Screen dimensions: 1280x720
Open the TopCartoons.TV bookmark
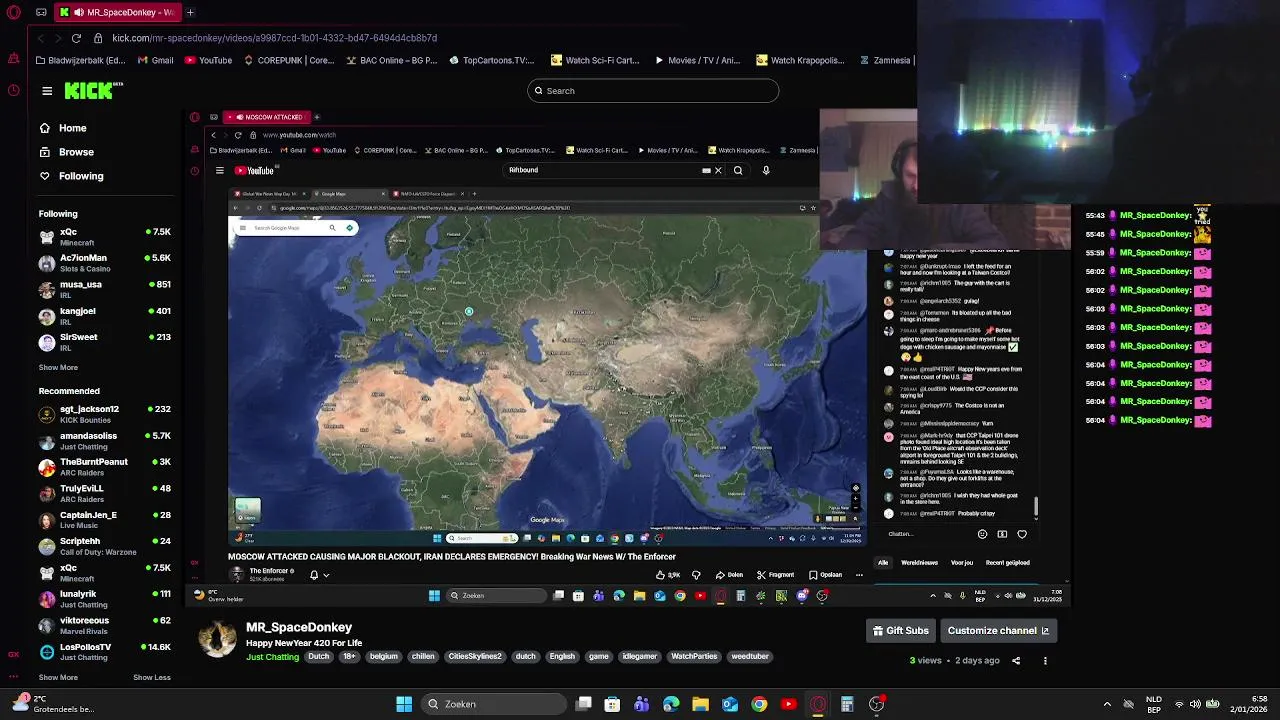tap(491, 60)
